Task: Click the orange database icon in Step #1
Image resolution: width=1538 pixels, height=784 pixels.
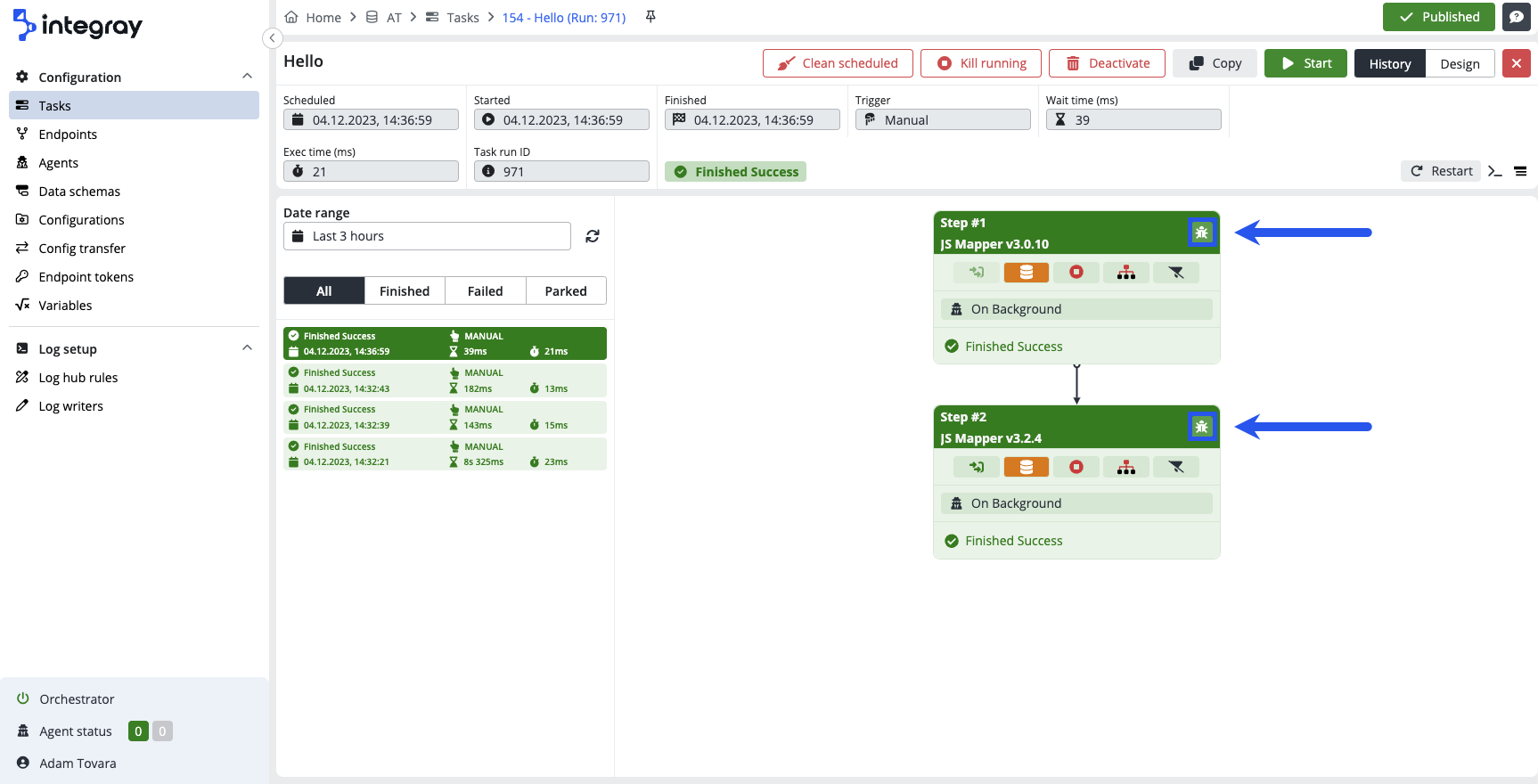Action: [1026, 273]
